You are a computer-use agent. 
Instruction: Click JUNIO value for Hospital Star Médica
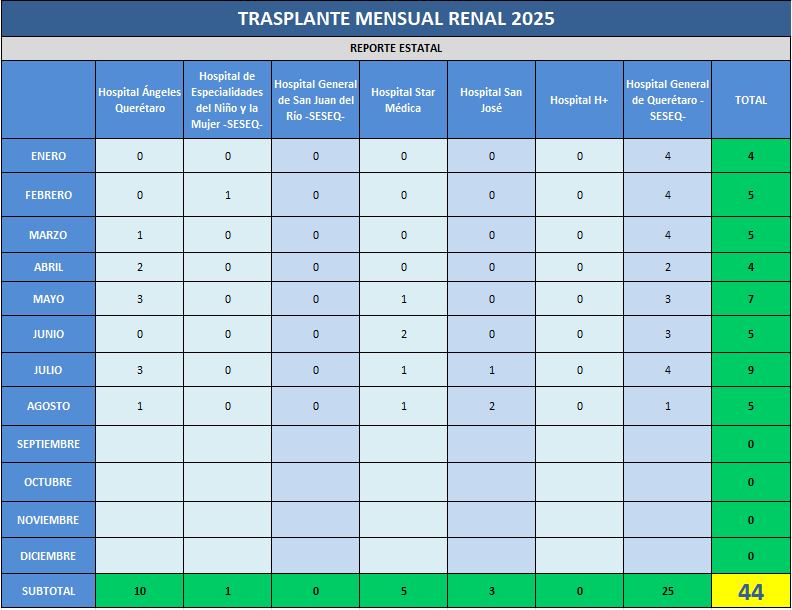pos(403,334)
